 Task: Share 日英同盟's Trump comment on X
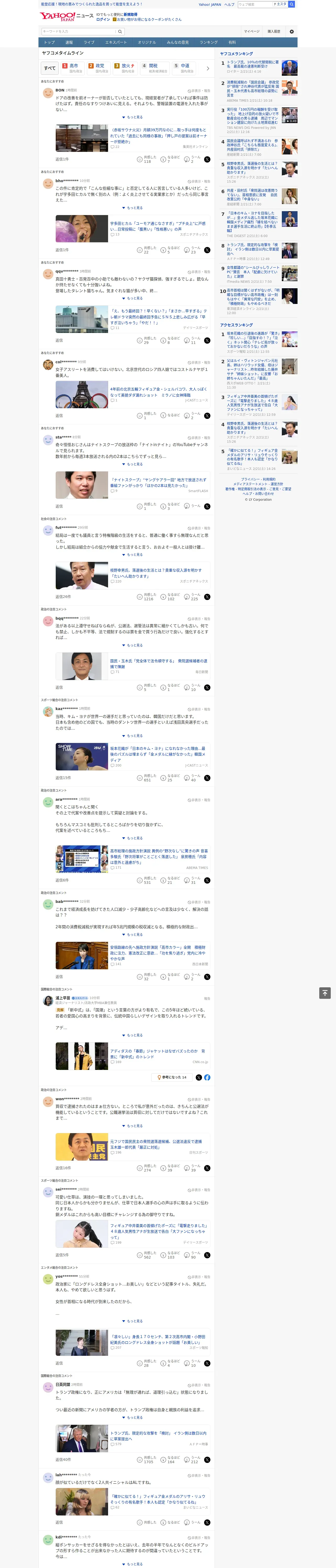[207, 1460]
